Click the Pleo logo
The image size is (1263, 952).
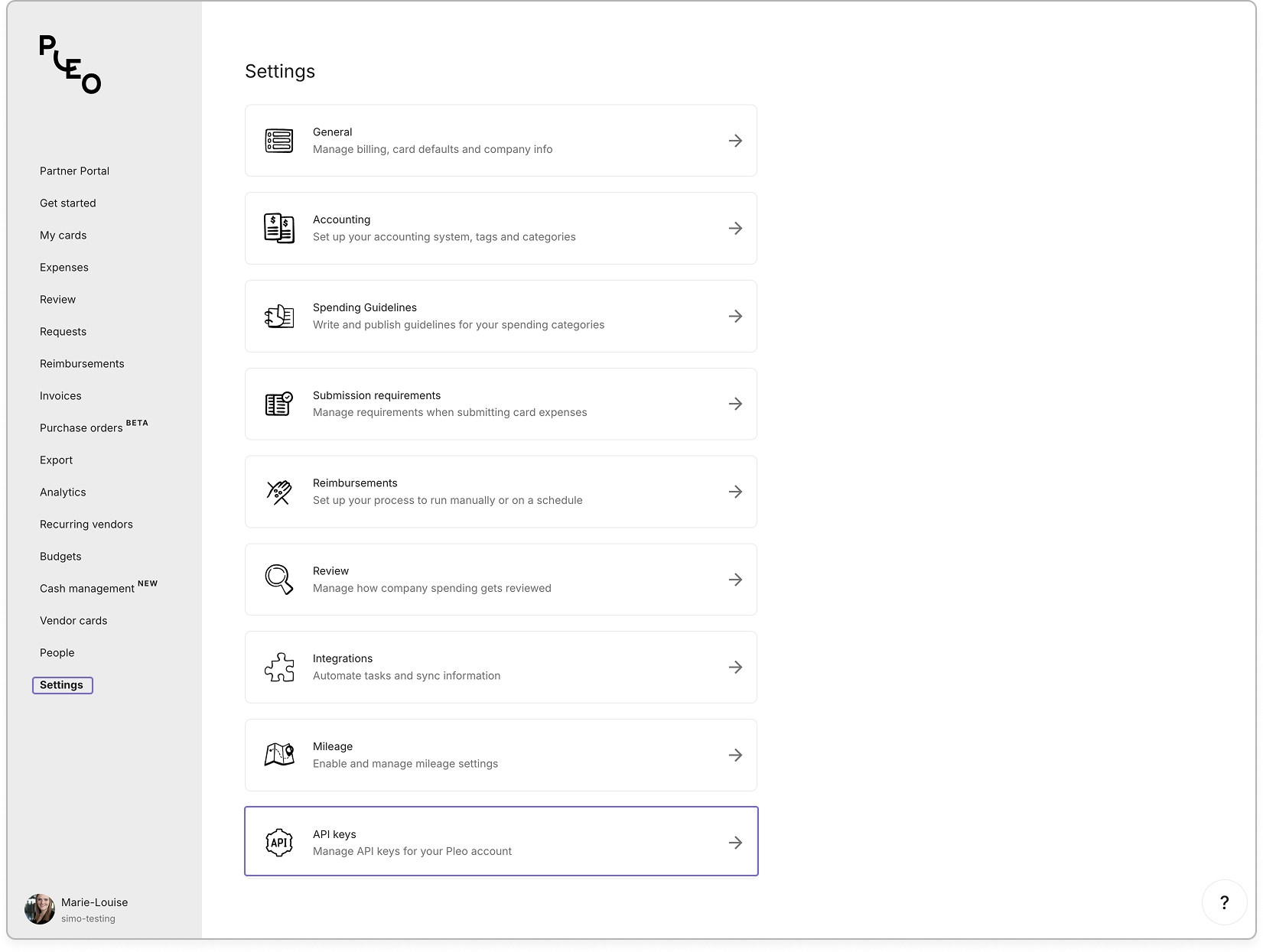(x=69, y=66)
